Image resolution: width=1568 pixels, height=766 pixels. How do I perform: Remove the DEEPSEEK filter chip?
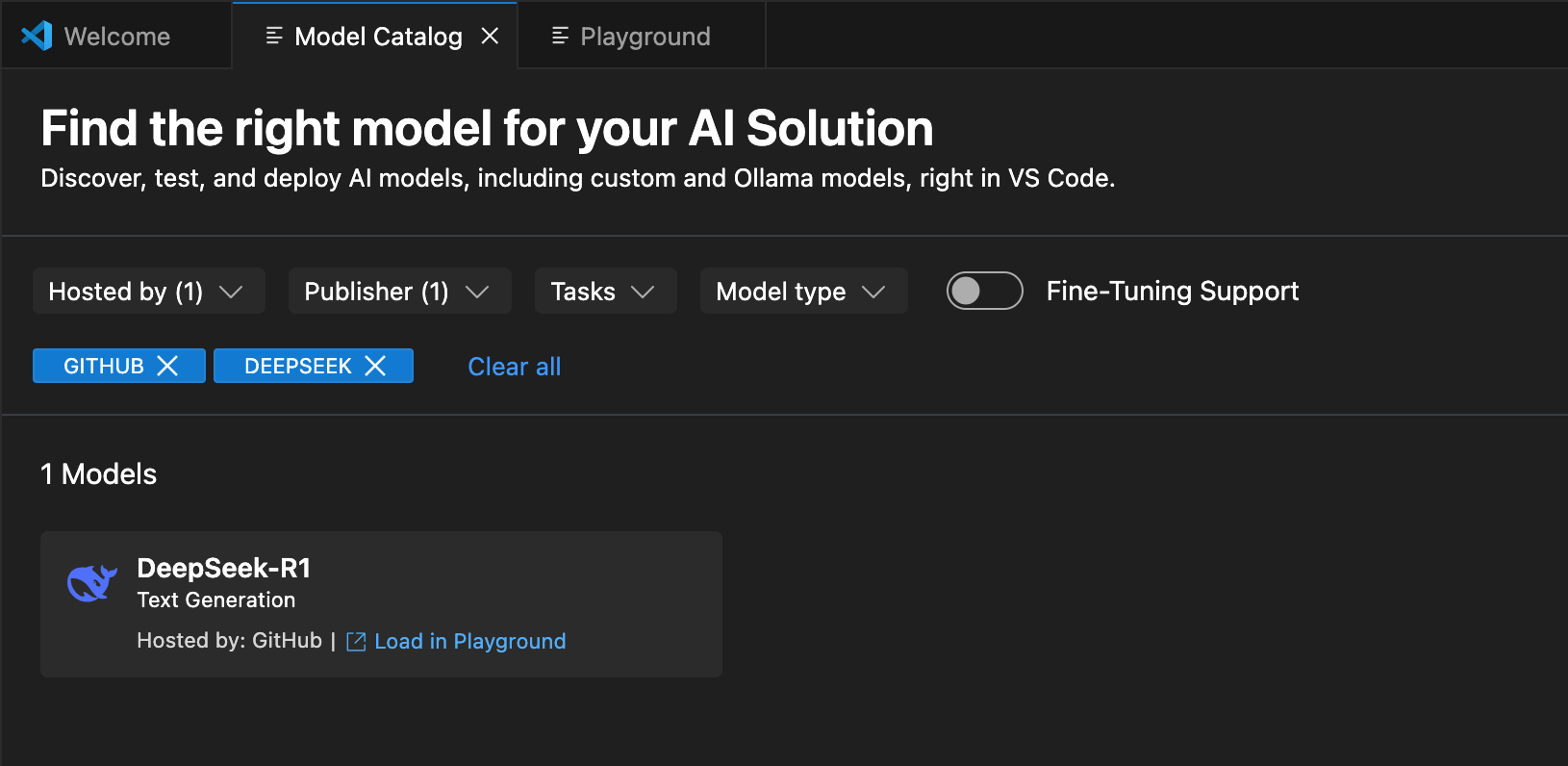click(x=375, y=366)
